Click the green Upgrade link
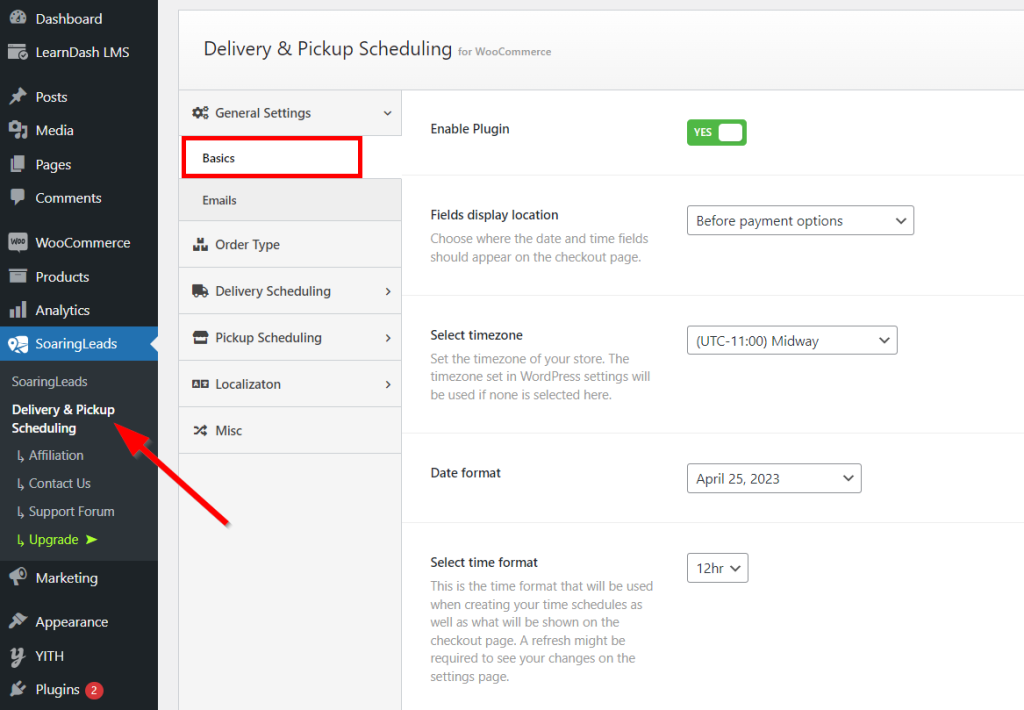Viewport: 1024px width, 710px height. coord(54,540)
